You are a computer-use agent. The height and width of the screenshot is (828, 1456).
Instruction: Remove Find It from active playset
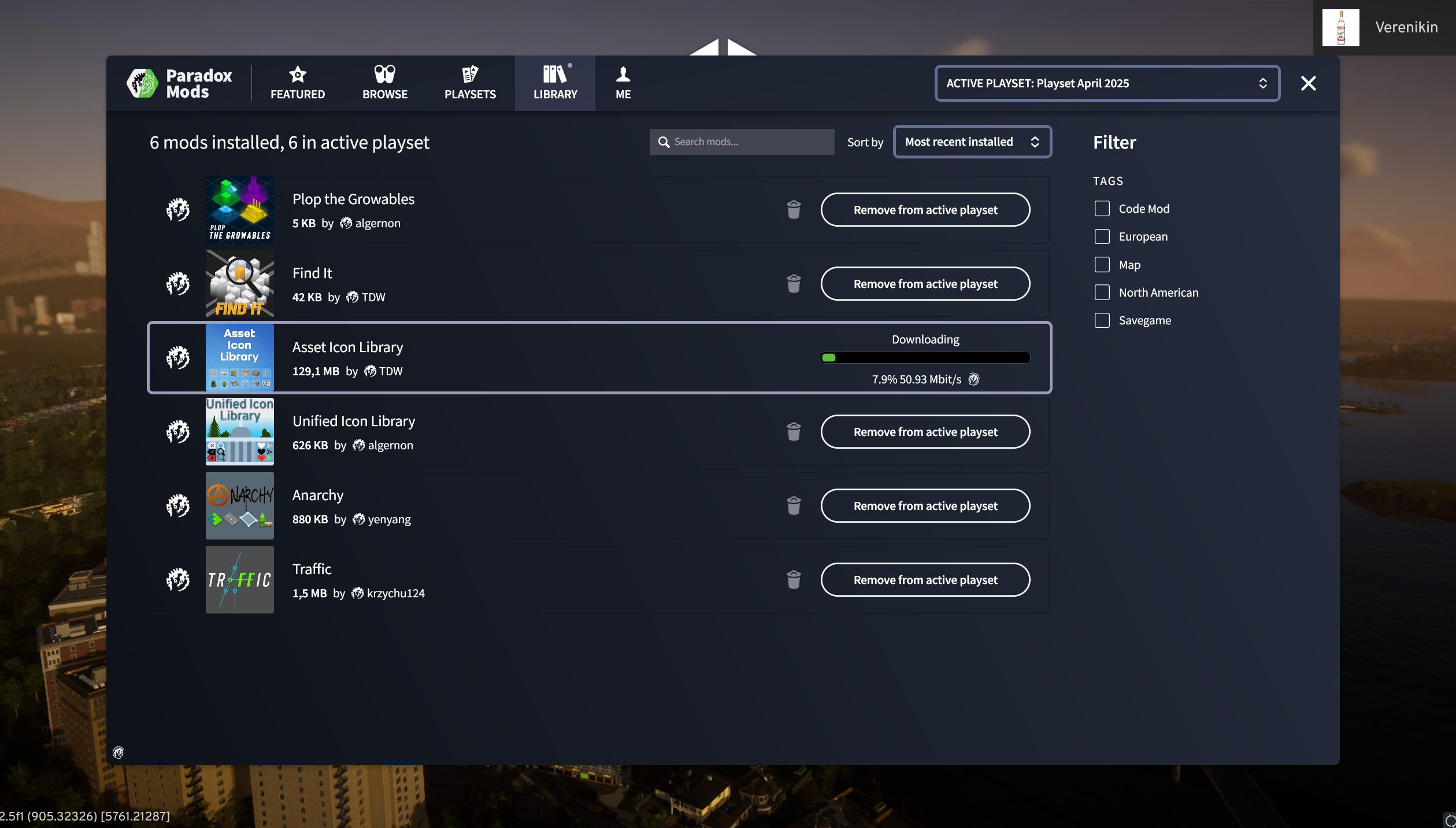click(x=925, y=283)
